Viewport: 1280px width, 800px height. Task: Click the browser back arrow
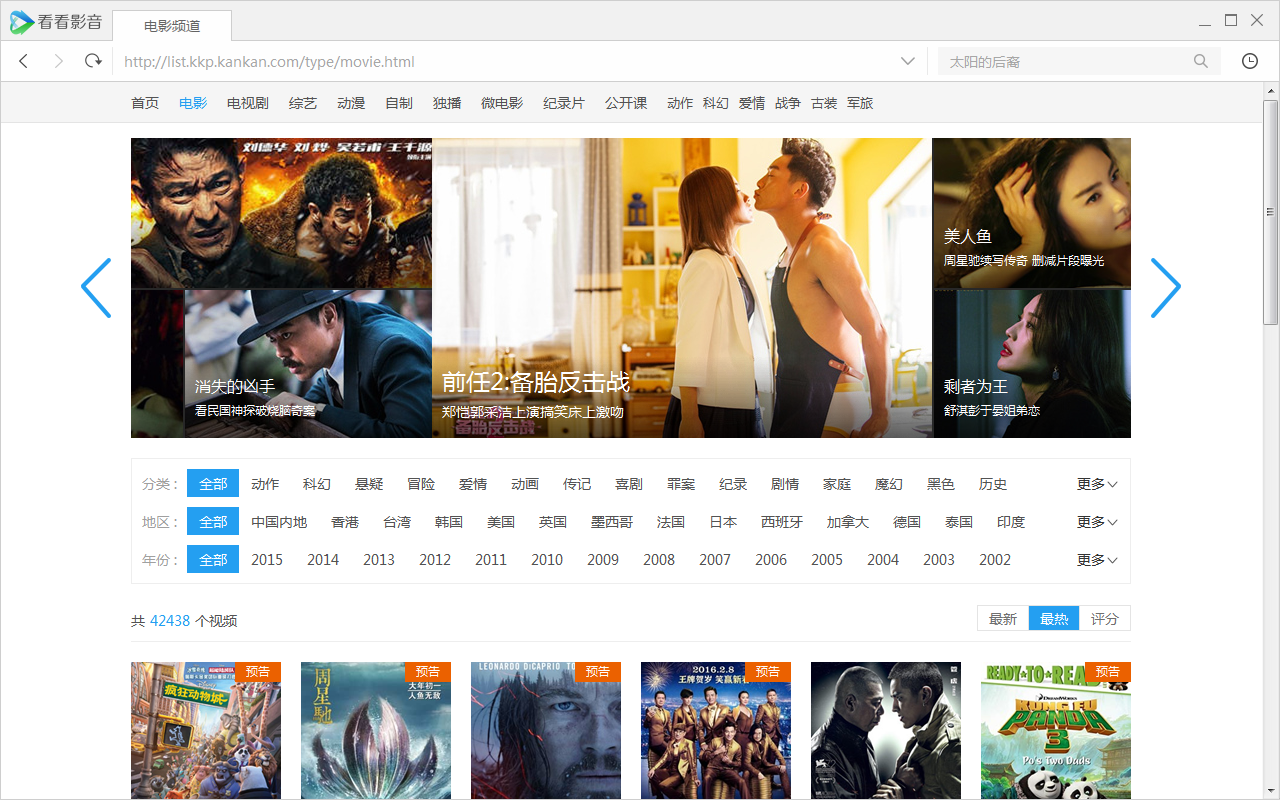coord(24,61)
